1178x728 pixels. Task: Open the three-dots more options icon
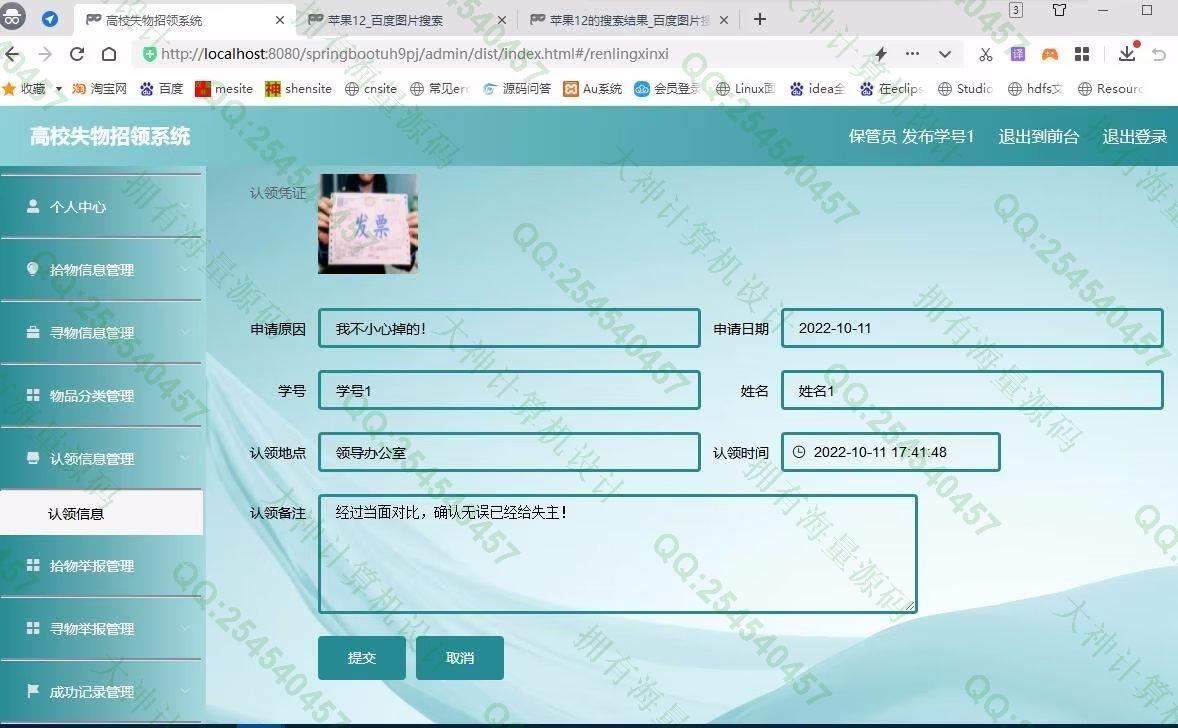click(x=912, y=54)
